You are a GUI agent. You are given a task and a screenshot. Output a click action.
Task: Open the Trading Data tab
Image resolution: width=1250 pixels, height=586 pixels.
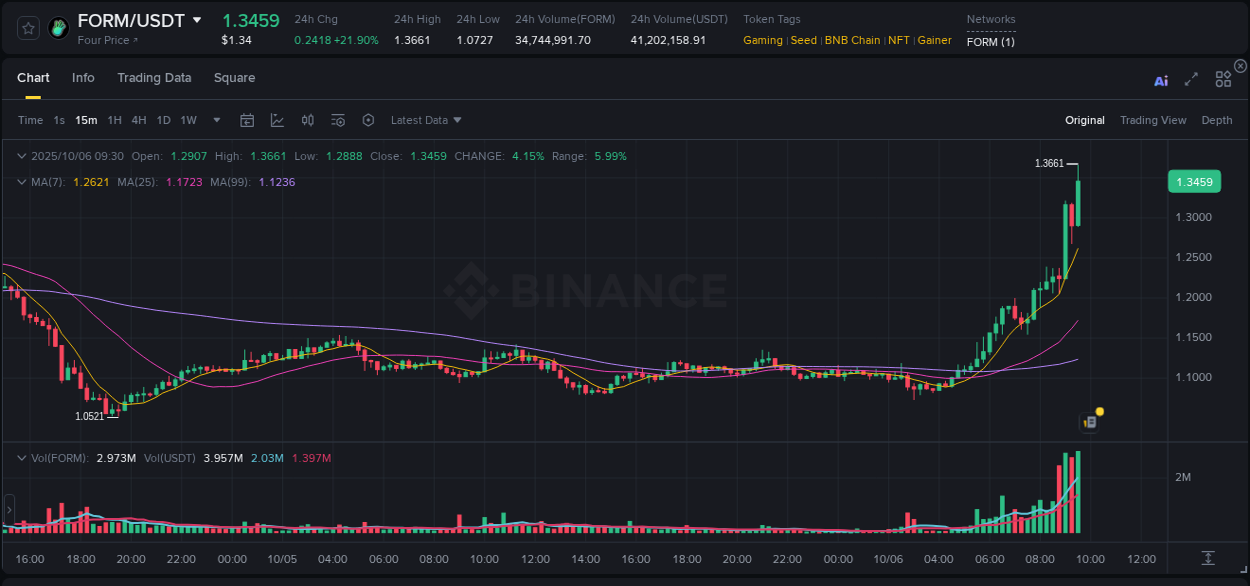click(x=154, y=77)
